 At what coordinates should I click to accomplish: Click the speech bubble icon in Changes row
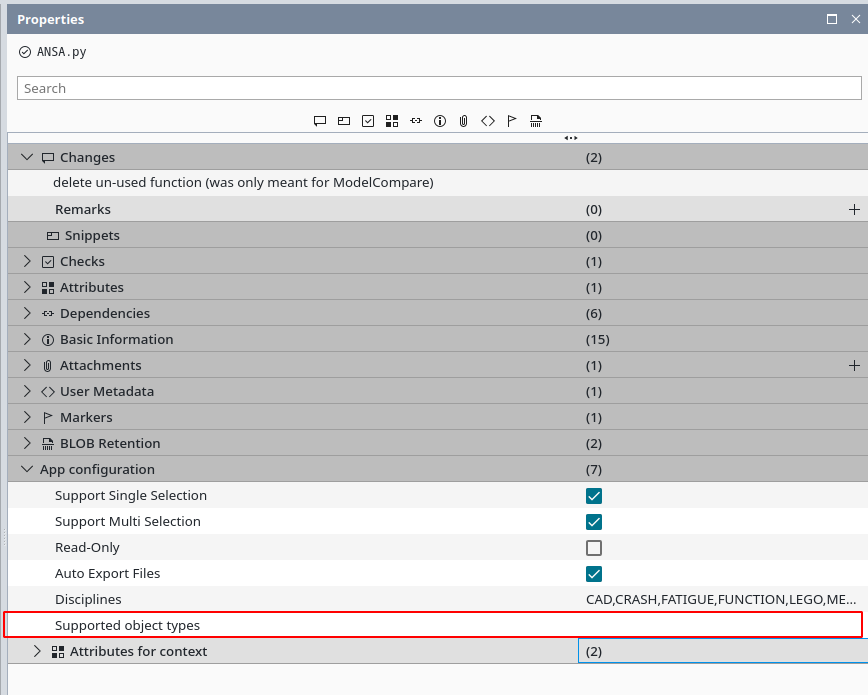point(48,158)
